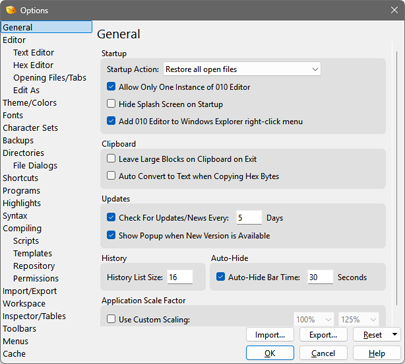Open Theme/Colors options page
Image resolution: width=405 pixels, height=364 pixels.
(x=30, y=103)
